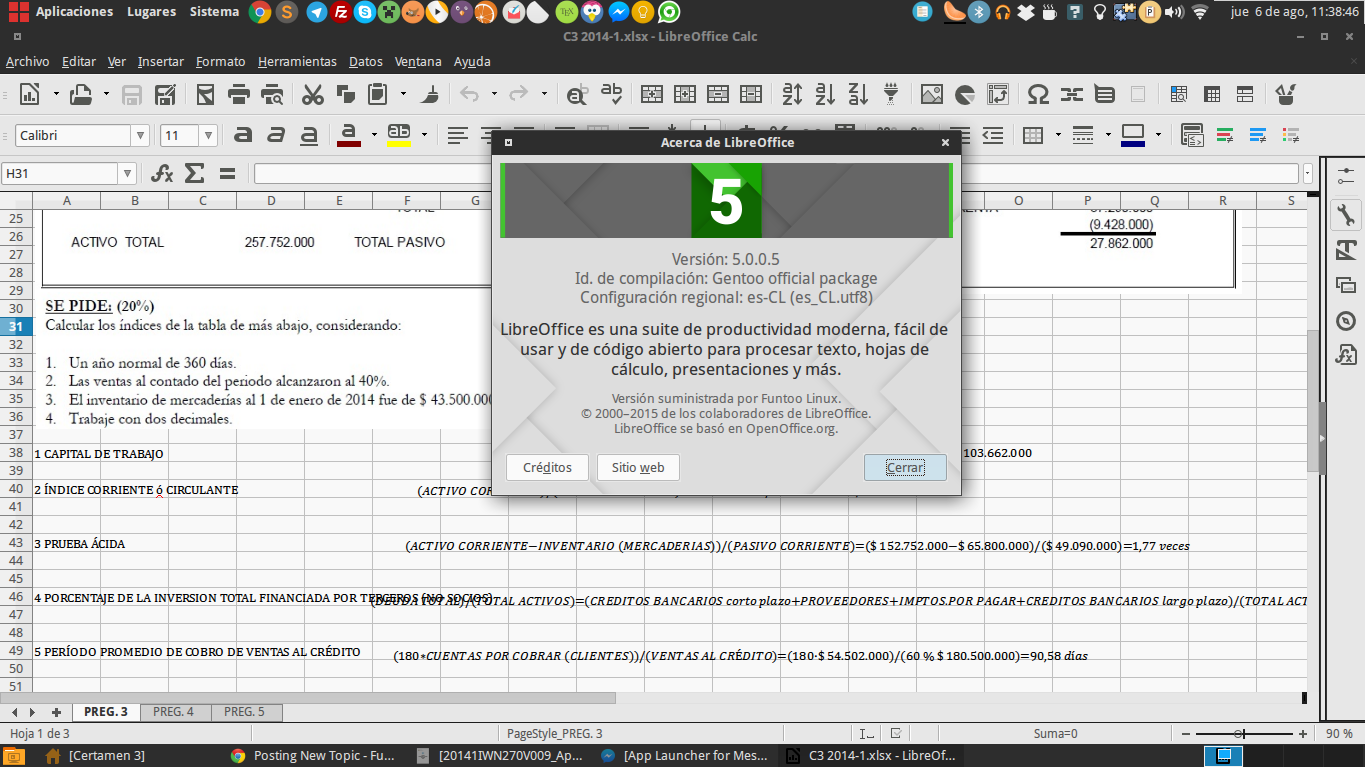This screenshot has width=1365, height=767.
Task: Click the Open file folder icon
Action: [82, 95]
